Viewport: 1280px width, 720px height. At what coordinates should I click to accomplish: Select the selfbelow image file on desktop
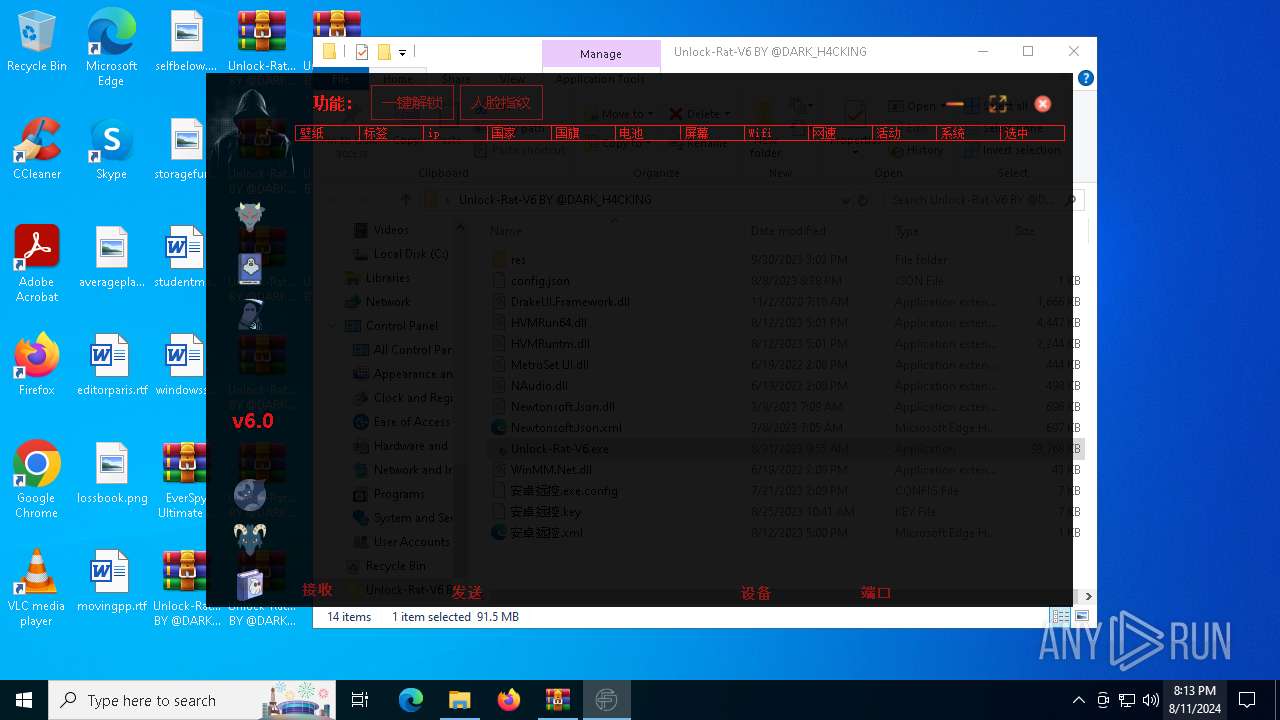click(186, 41)
